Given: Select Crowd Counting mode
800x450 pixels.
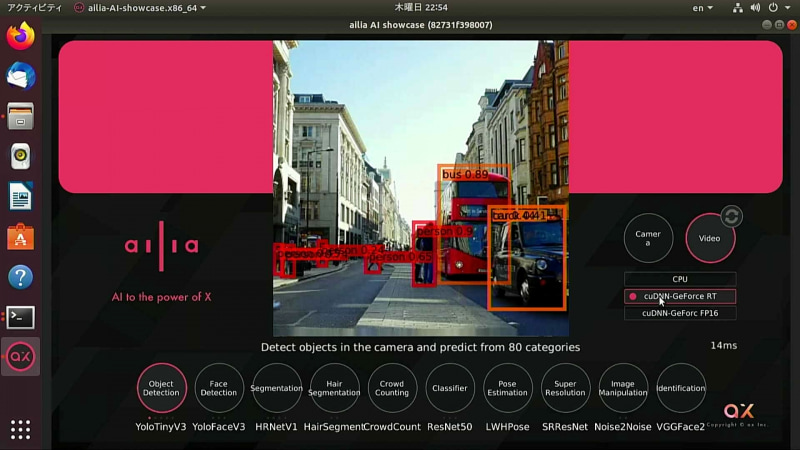Looking at the screenshot, I should 392,388.
